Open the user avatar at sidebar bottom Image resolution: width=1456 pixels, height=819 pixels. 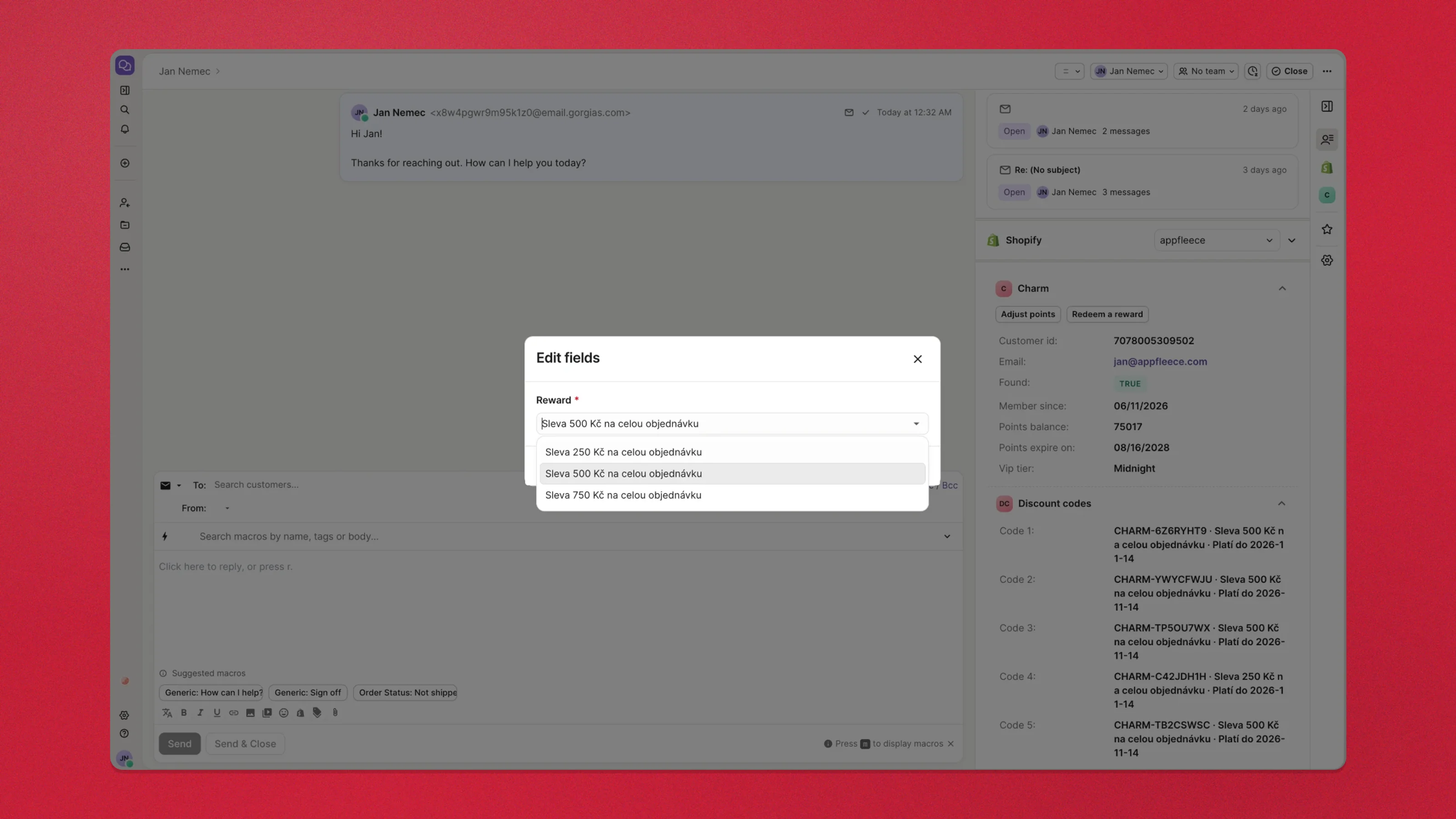[x=124, y=758]
